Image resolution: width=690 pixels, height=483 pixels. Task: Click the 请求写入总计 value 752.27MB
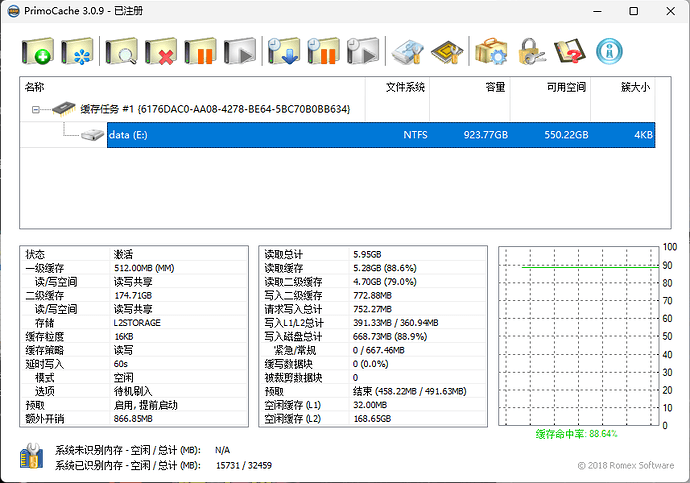372,309
